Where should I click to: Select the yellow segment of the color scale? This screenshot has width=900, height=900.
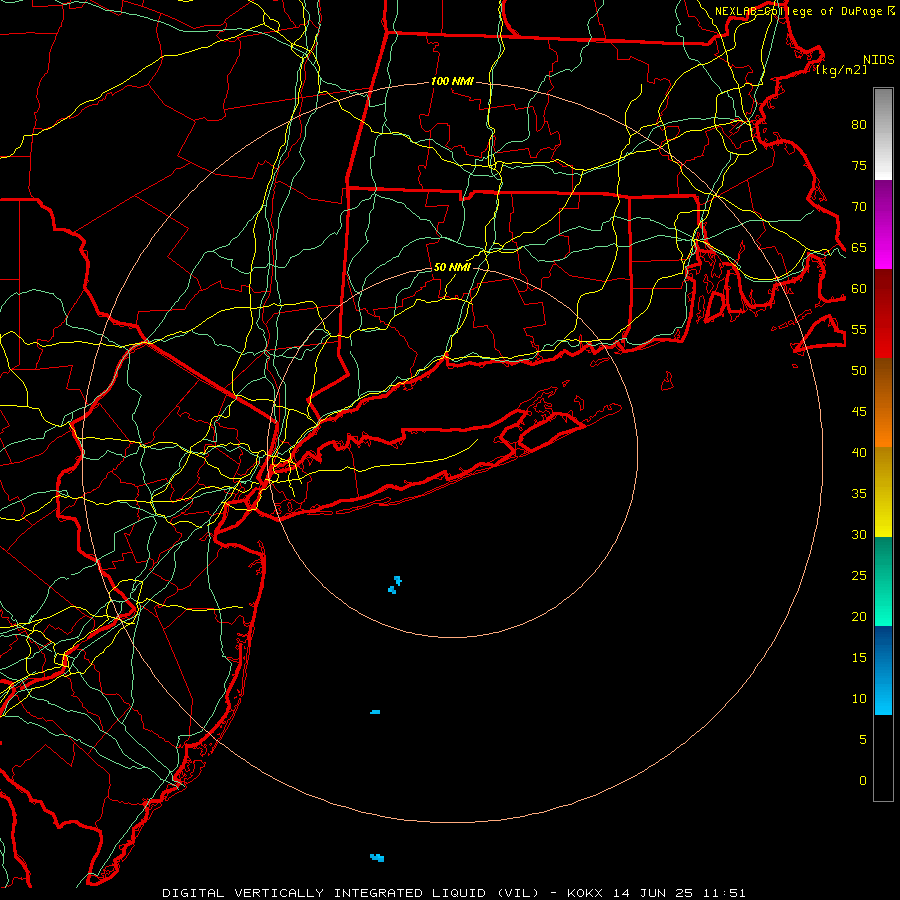883,492
